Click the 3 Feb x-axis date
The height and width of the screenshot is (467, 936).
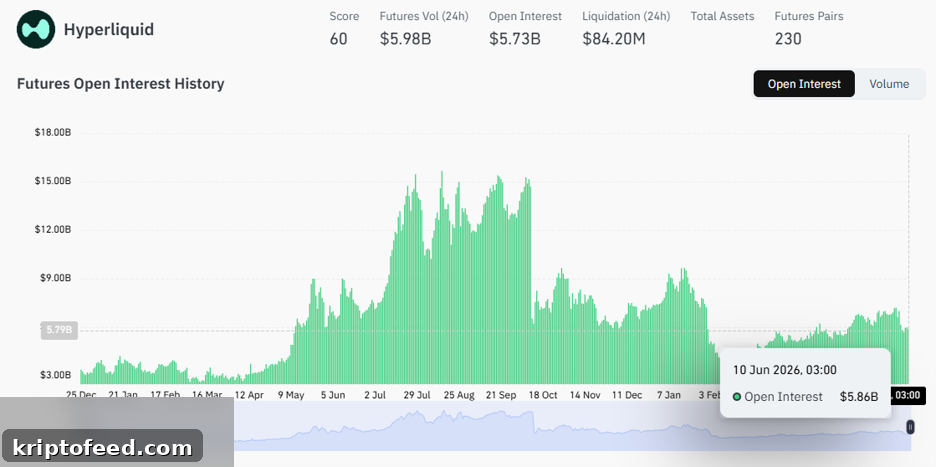click(x=709, y=395)
